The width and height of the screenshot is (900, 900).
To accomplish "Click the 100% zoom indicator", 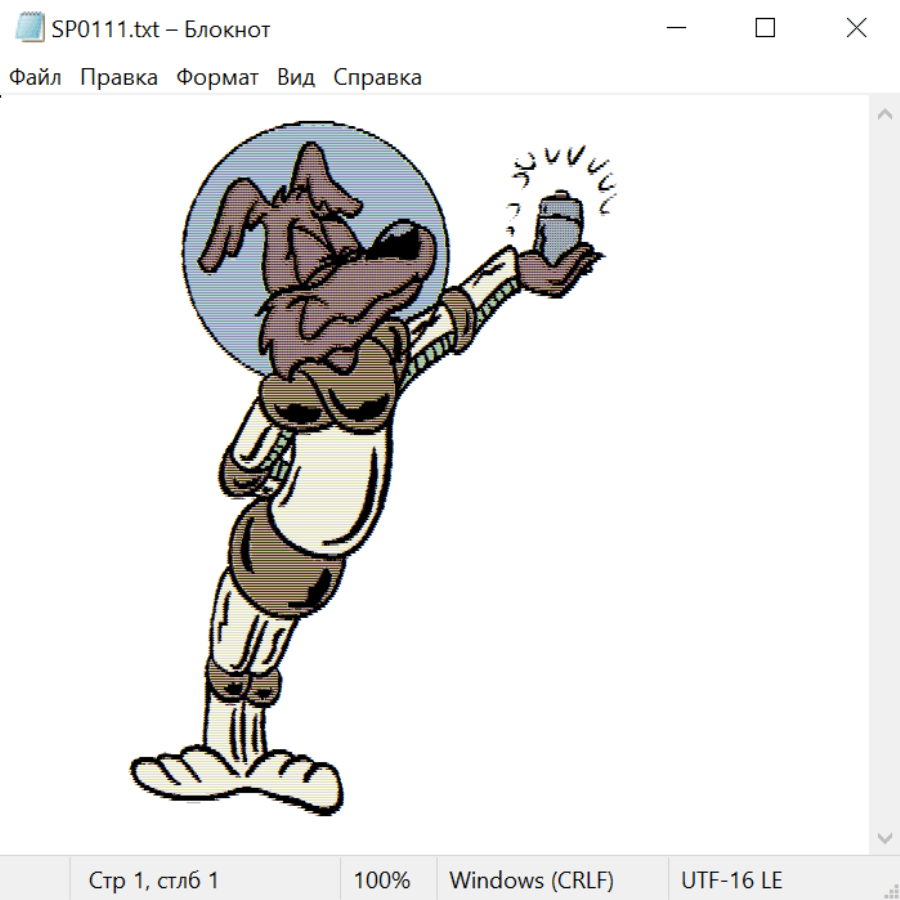I will (x=382, y=881).
